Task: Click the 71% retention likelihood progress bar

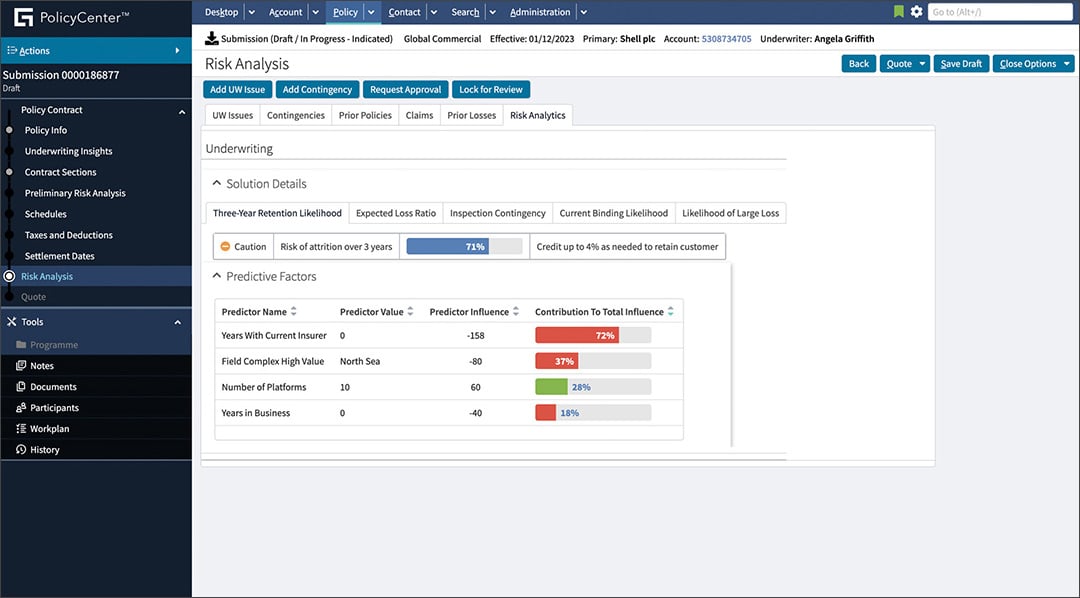Action: point(463,245)
